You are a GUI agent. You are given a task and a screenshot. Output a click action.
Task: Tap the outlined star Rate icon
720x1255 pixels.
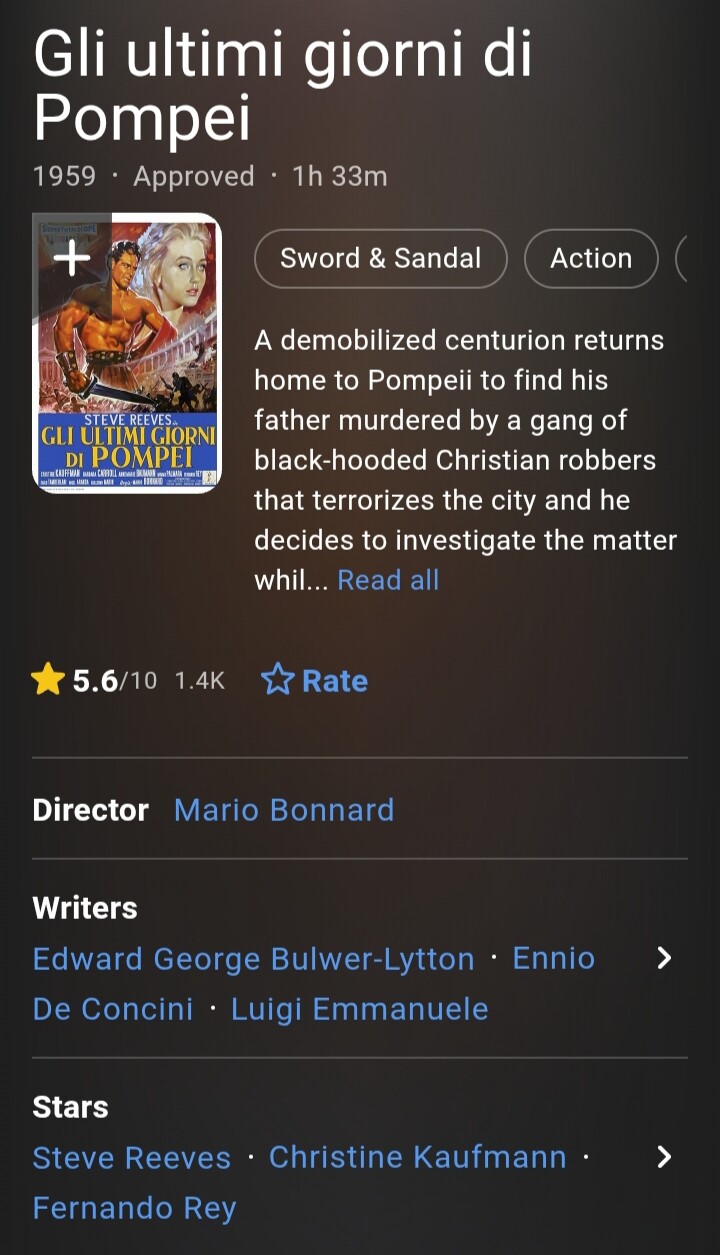tap(277, 681)
